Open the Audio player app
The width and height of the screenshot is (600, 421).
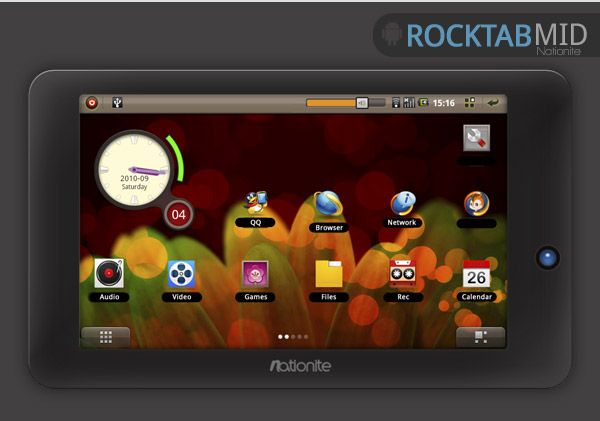coord(109,274)
